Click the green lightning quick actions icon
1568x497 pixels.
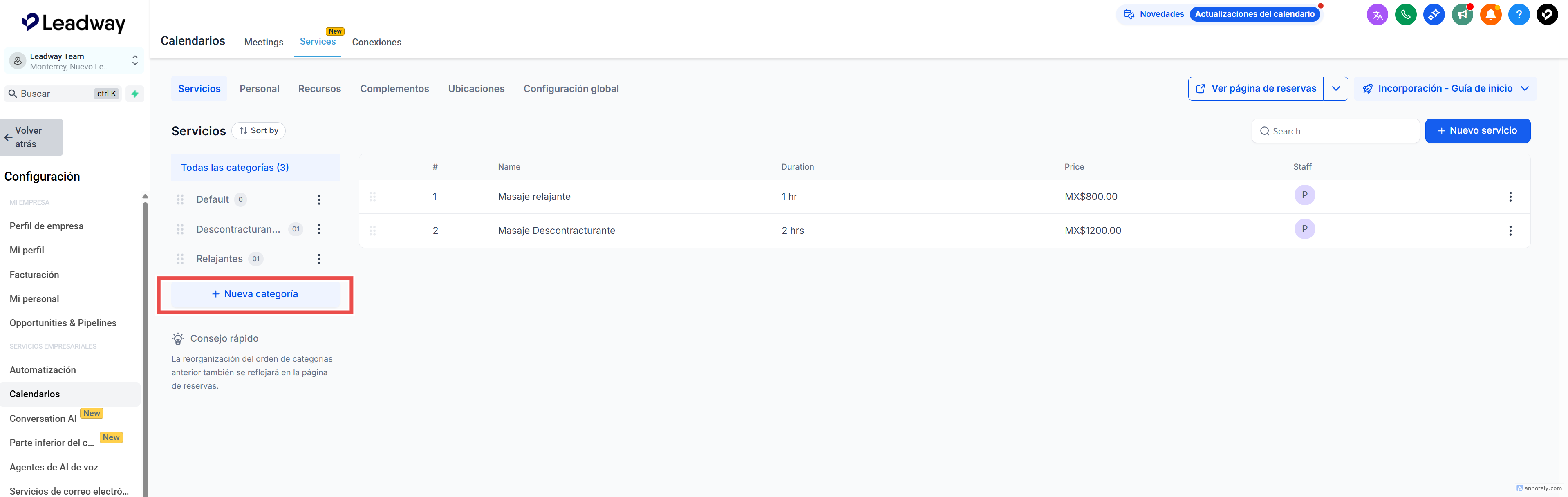point(135,94)
